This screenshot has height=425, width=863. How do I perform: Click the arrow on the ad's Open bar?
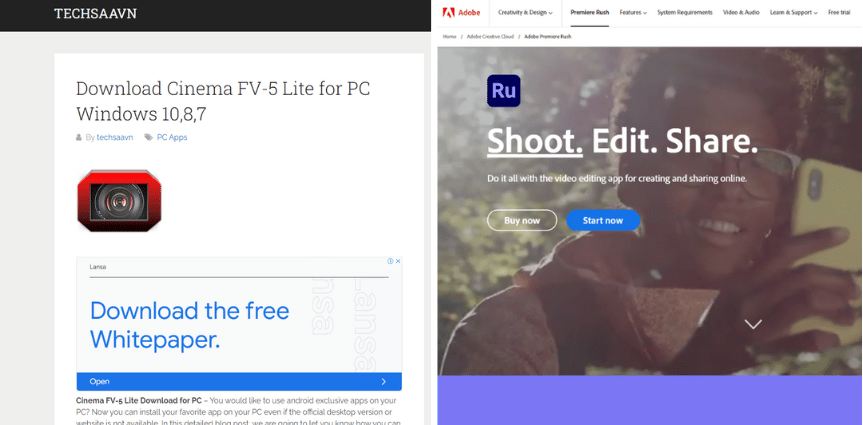point(384,382)
